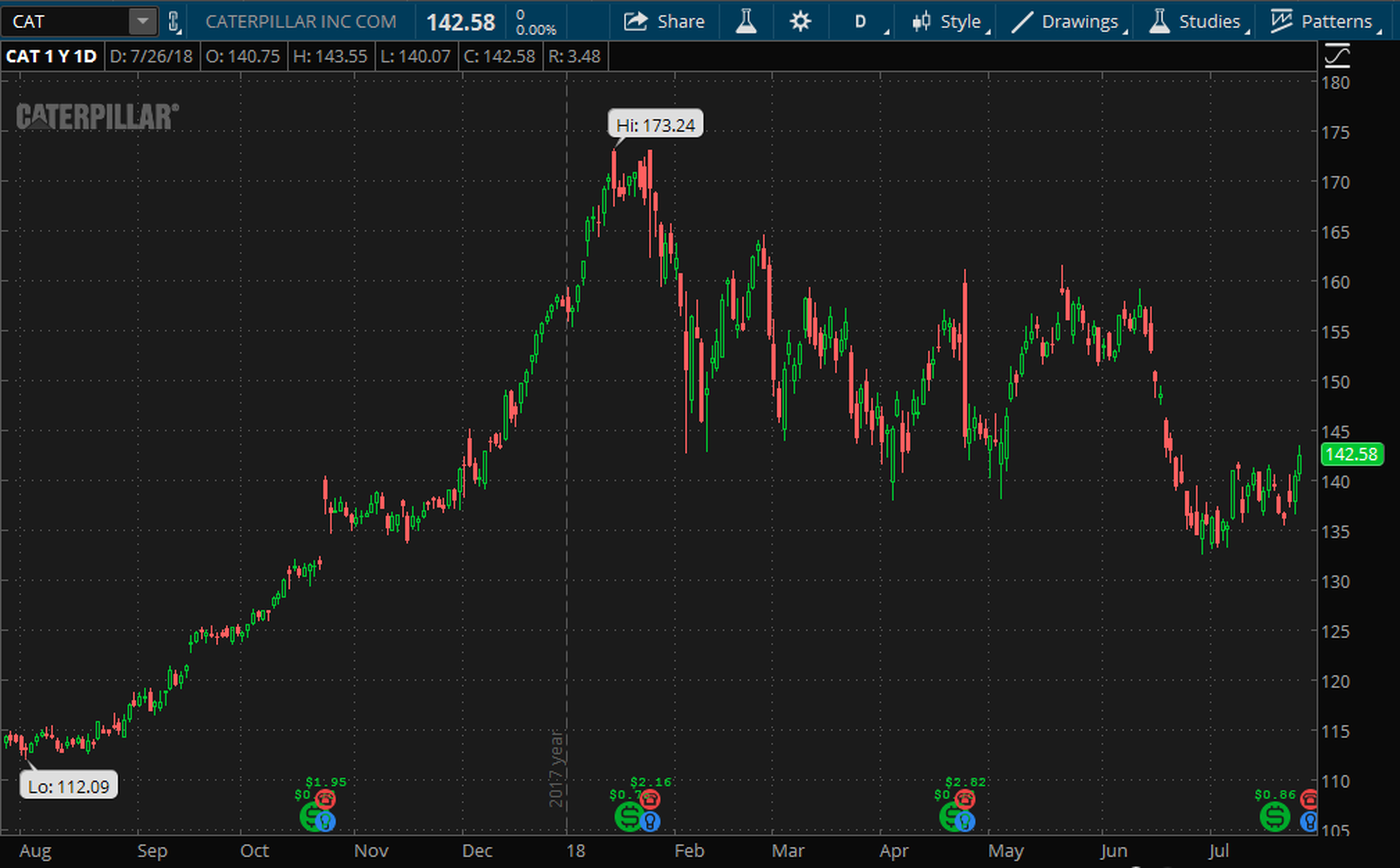Open the D timeframe dropdown
Screen dimensions: 1400x868
pyautogui.click(x=861, y=21)
